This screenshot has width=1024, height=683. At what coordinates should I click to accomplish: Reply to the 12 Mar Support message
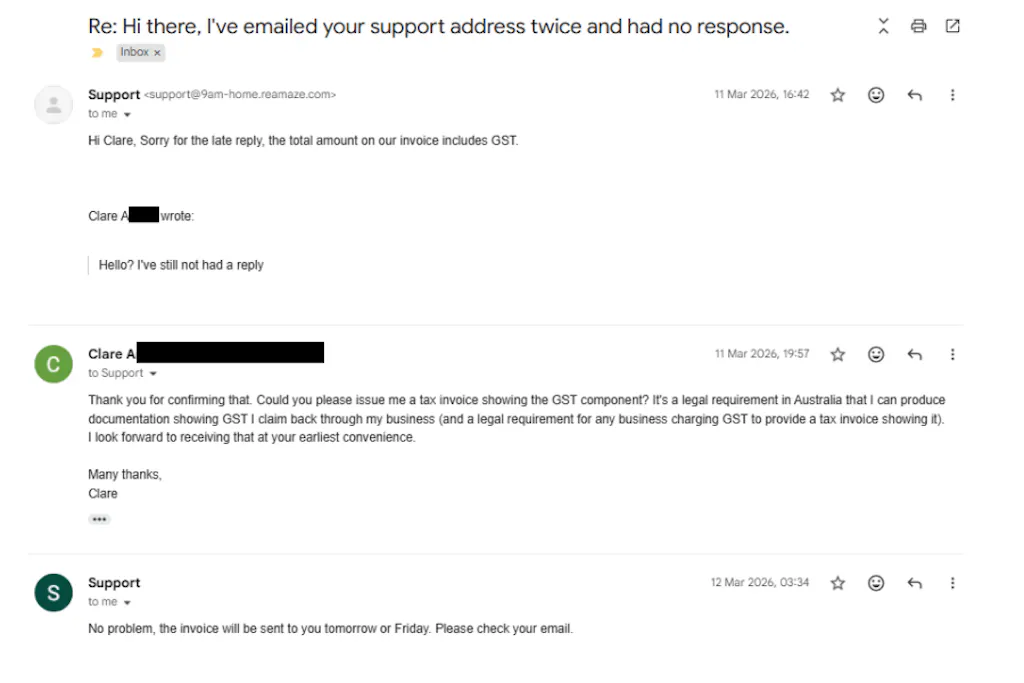(x=914, y=583)
